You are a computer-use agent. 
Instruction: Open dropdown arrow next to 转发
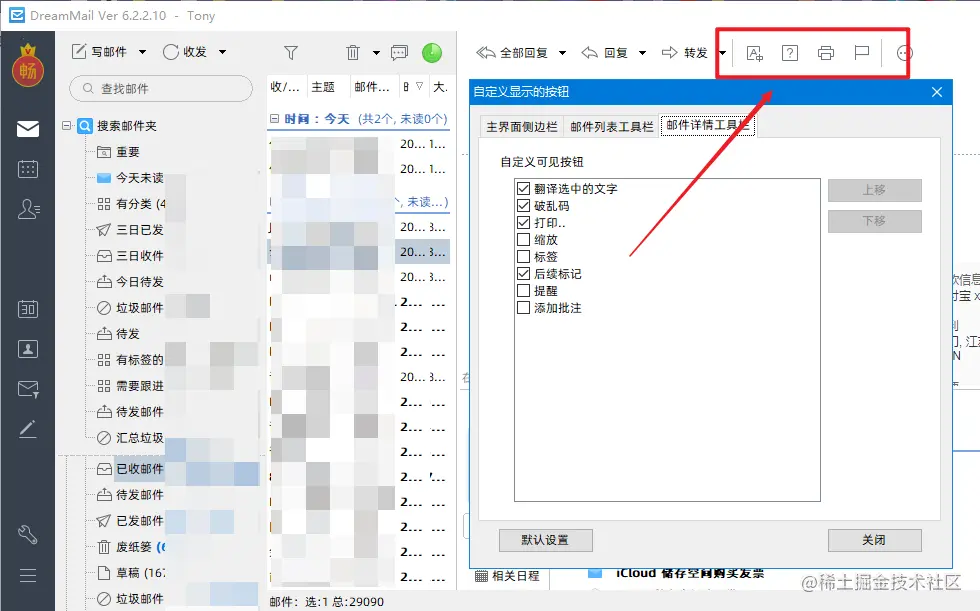tap(722, 53)
